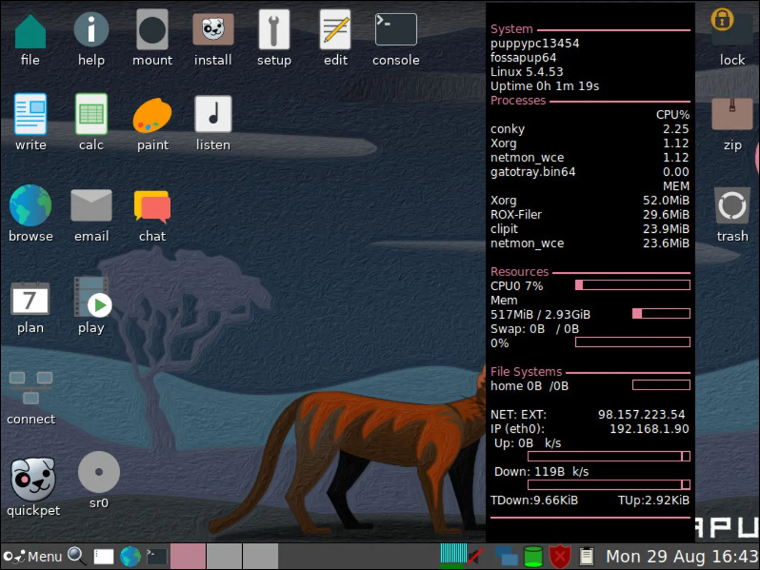Screen dimensions: 760x570
Task: Click the taskbar clock Mon 29 Aug
Action: coord(681,556)
